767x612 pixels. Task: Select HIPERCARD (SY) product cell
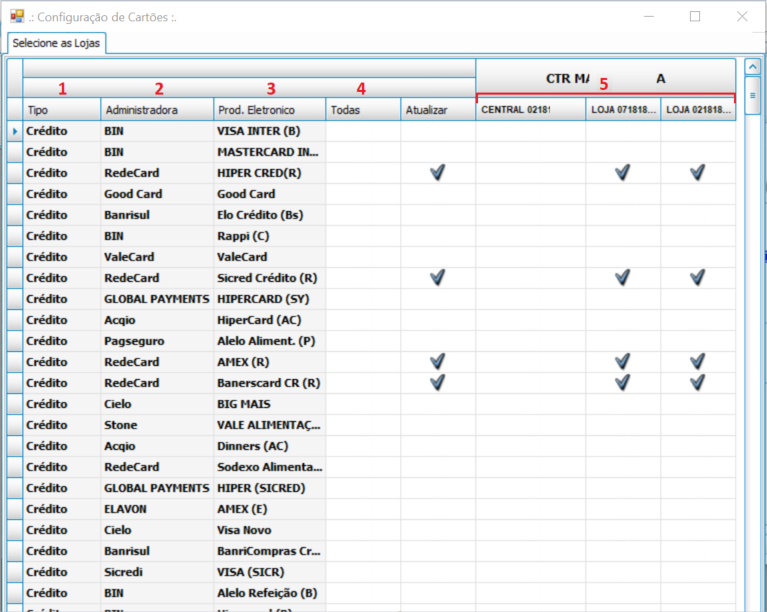point(270,299)
